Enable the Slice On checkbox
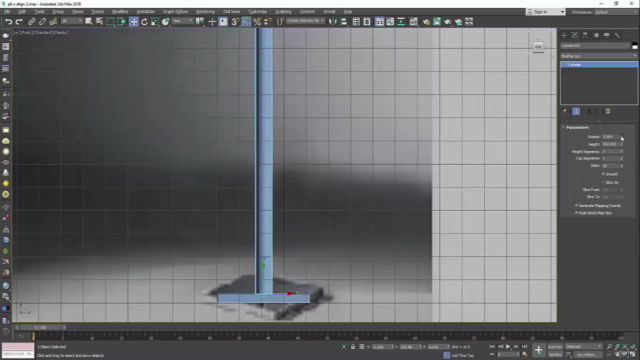The height and width of the screenshot is (360, 640). point(603,182)
